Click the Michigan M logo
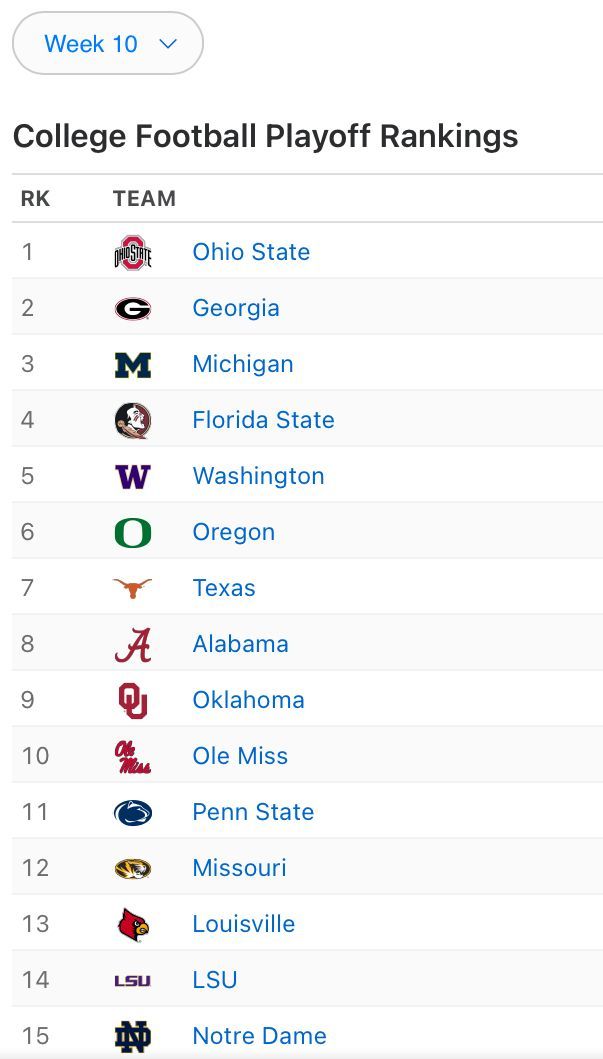The height and width of the screenshot is (1059, 603). pos(133,365)
